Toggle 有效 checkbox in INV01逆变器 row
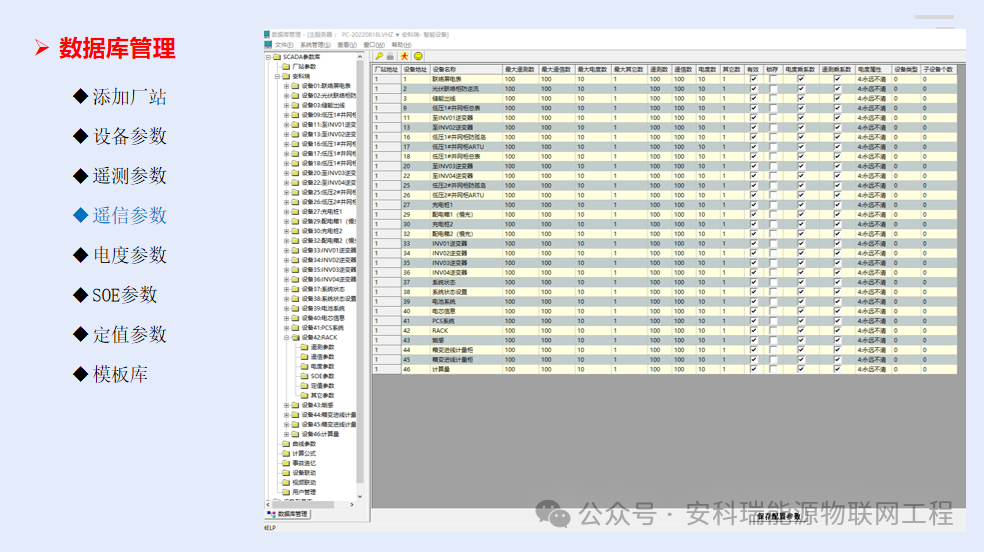984x552 pixels. pos(754,243)
